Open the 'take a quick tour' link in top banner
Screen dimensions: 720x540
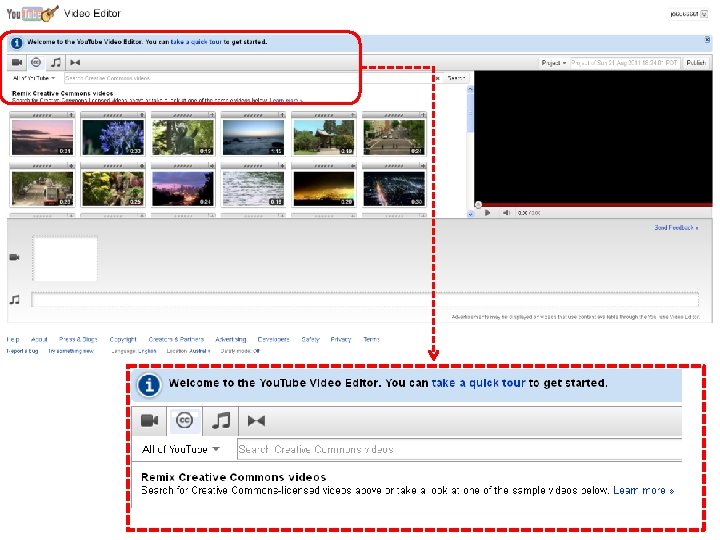point(196,42)
